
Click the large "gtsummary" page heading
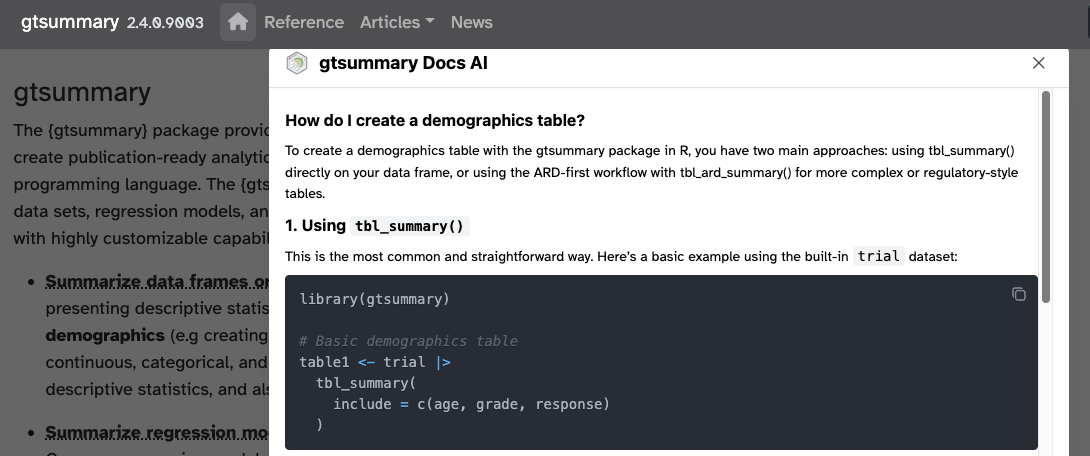[x=82, y=93]
